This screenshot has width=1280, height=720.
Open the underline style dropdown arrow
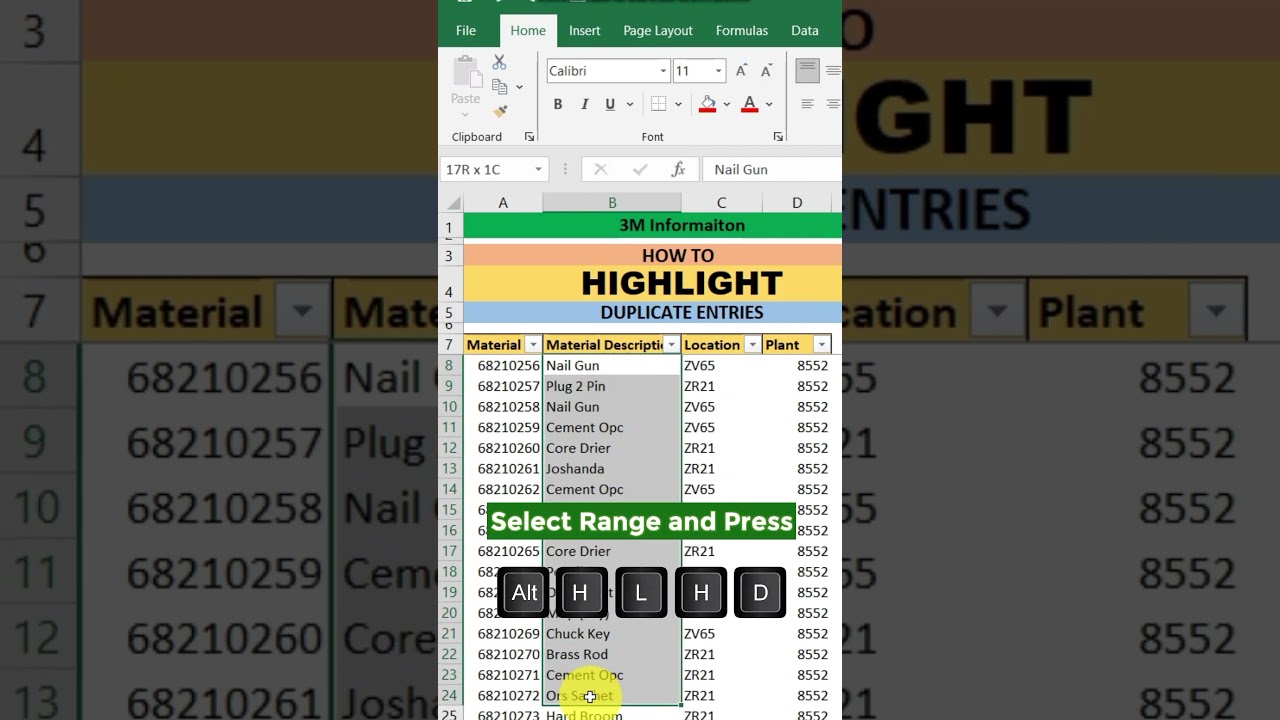[629, 104]
